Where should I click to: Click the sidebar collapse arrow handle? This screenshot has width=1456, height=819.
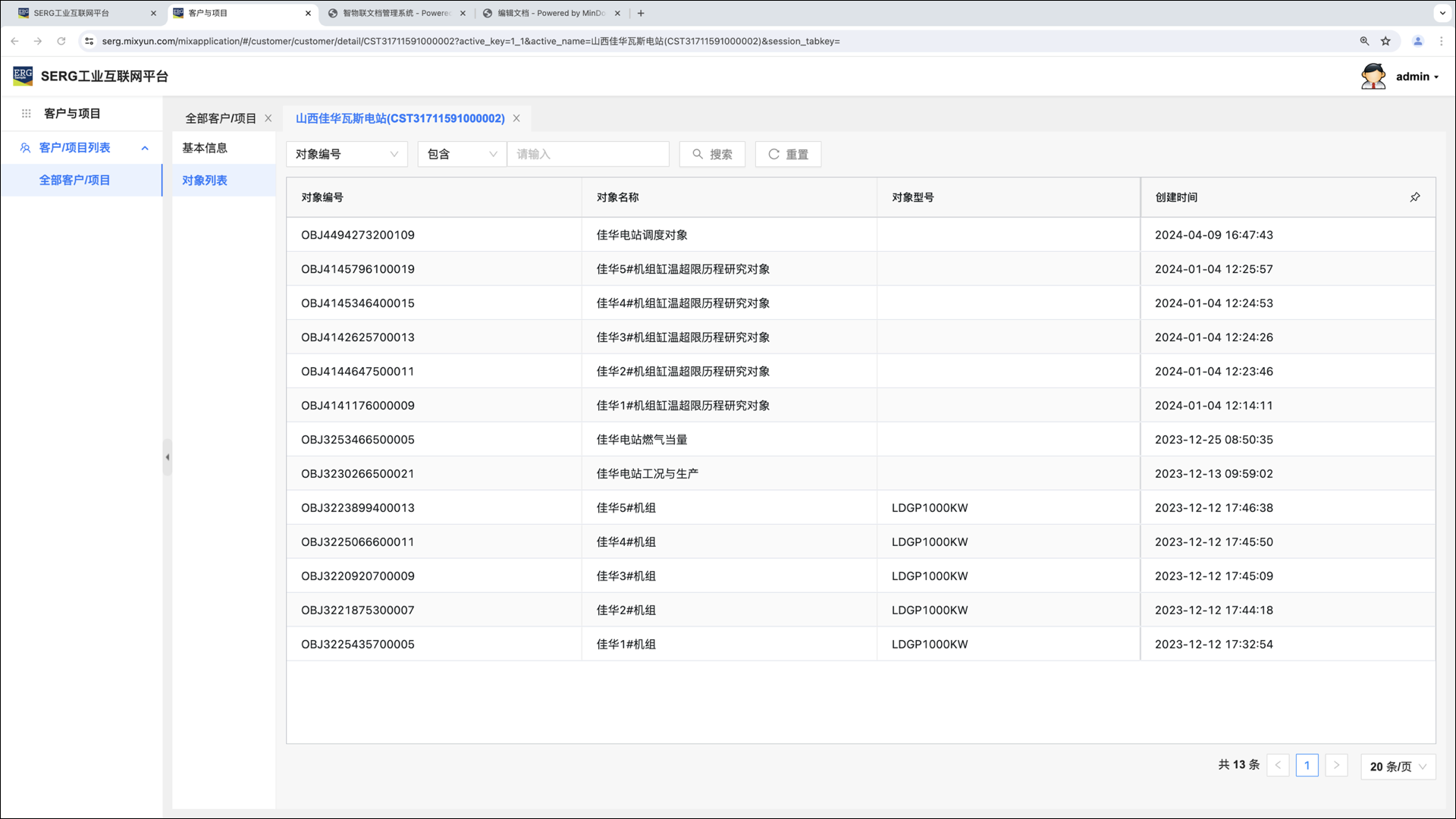168,457
